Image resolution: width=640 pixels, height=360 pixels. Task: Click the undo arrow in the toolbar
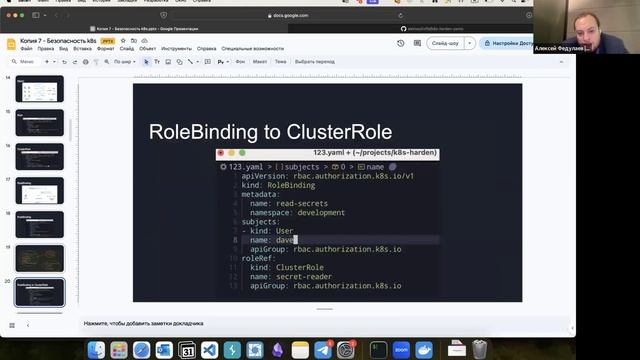tap(64, 62)
